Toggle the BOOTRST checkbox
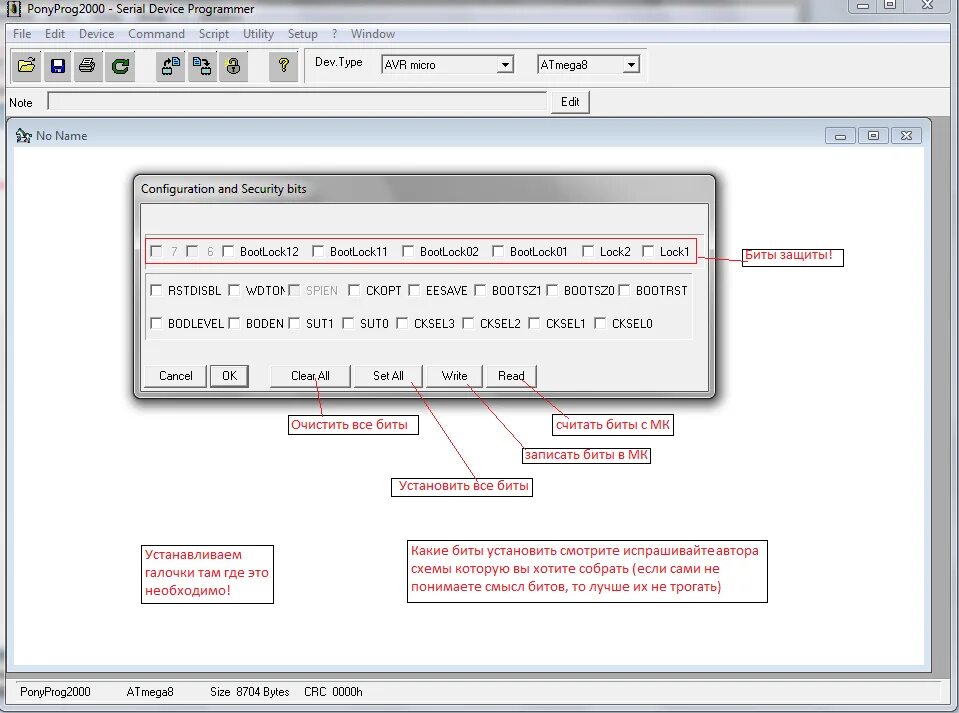 pos(624,290)
